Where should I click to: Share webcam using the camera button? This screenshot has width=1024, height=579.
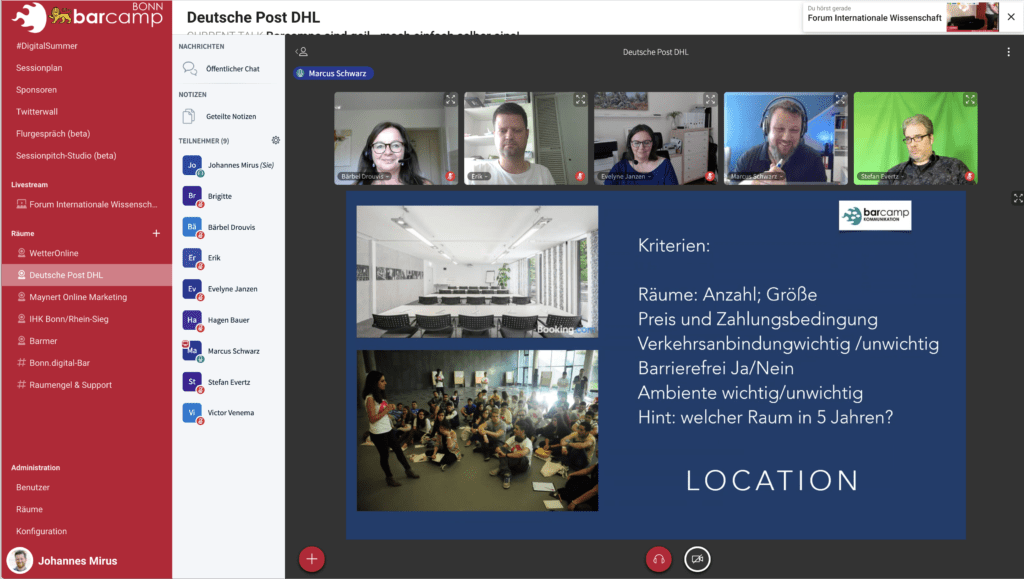point(697,559)
